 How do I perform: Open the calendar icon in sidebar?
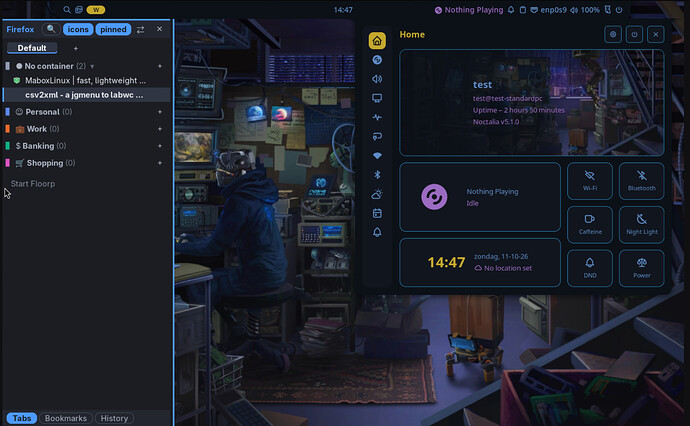[377, 213]
